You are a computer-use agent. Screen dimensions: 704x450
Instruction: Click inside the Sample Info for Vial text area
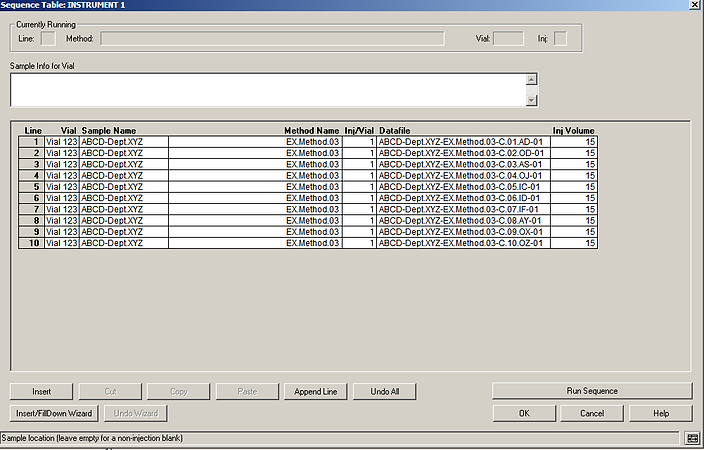(268, 90)
